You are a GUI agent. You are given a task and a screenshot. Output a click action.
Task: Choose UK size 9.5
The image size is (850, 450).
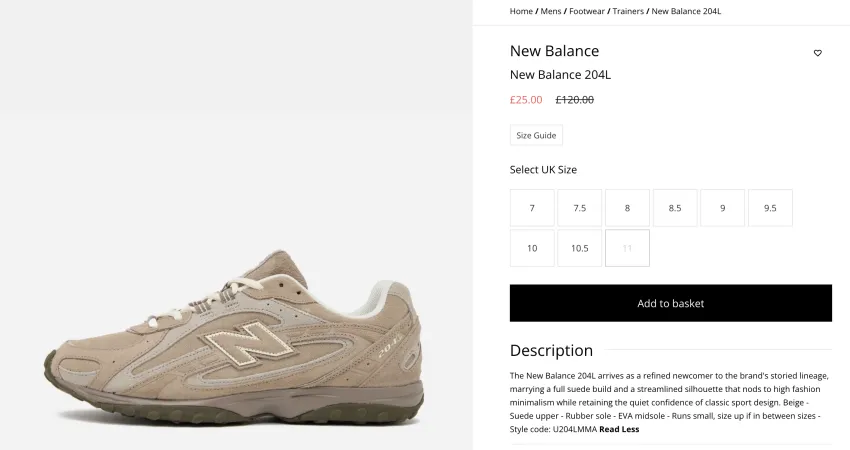tap(770, 208)
